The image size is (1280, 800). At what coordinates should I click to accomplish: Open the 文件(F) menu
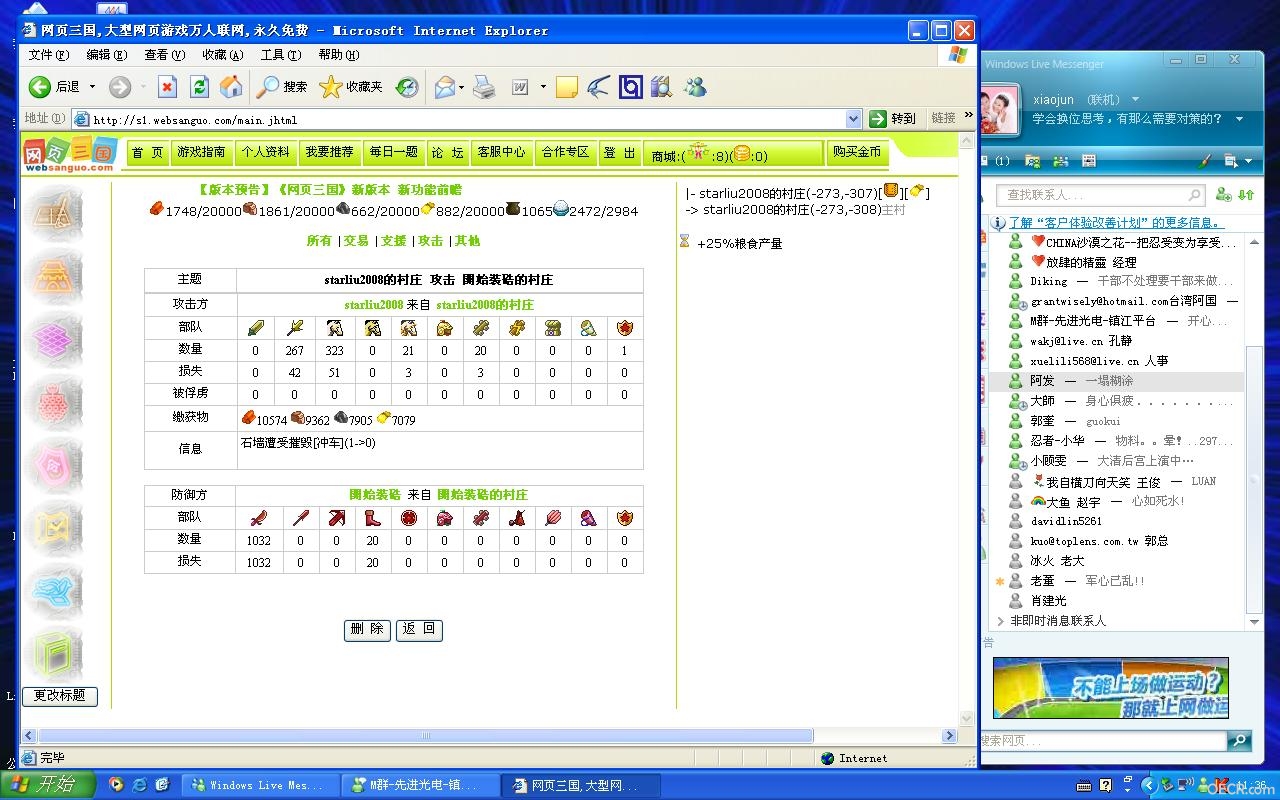49,55
